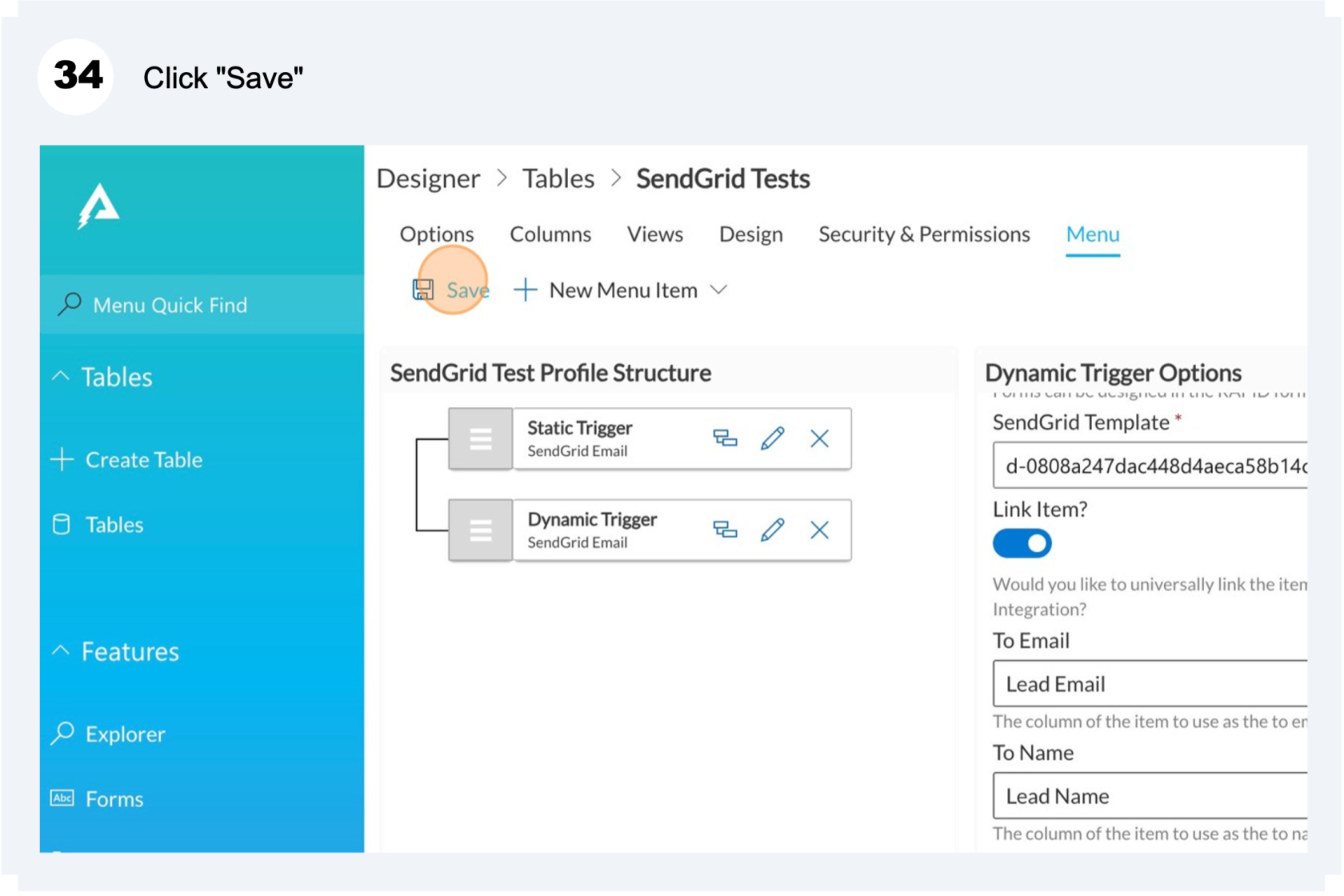Collapse the Tables sidebar section
This screenshot has width=1344, height=896.
click(61, 375)
